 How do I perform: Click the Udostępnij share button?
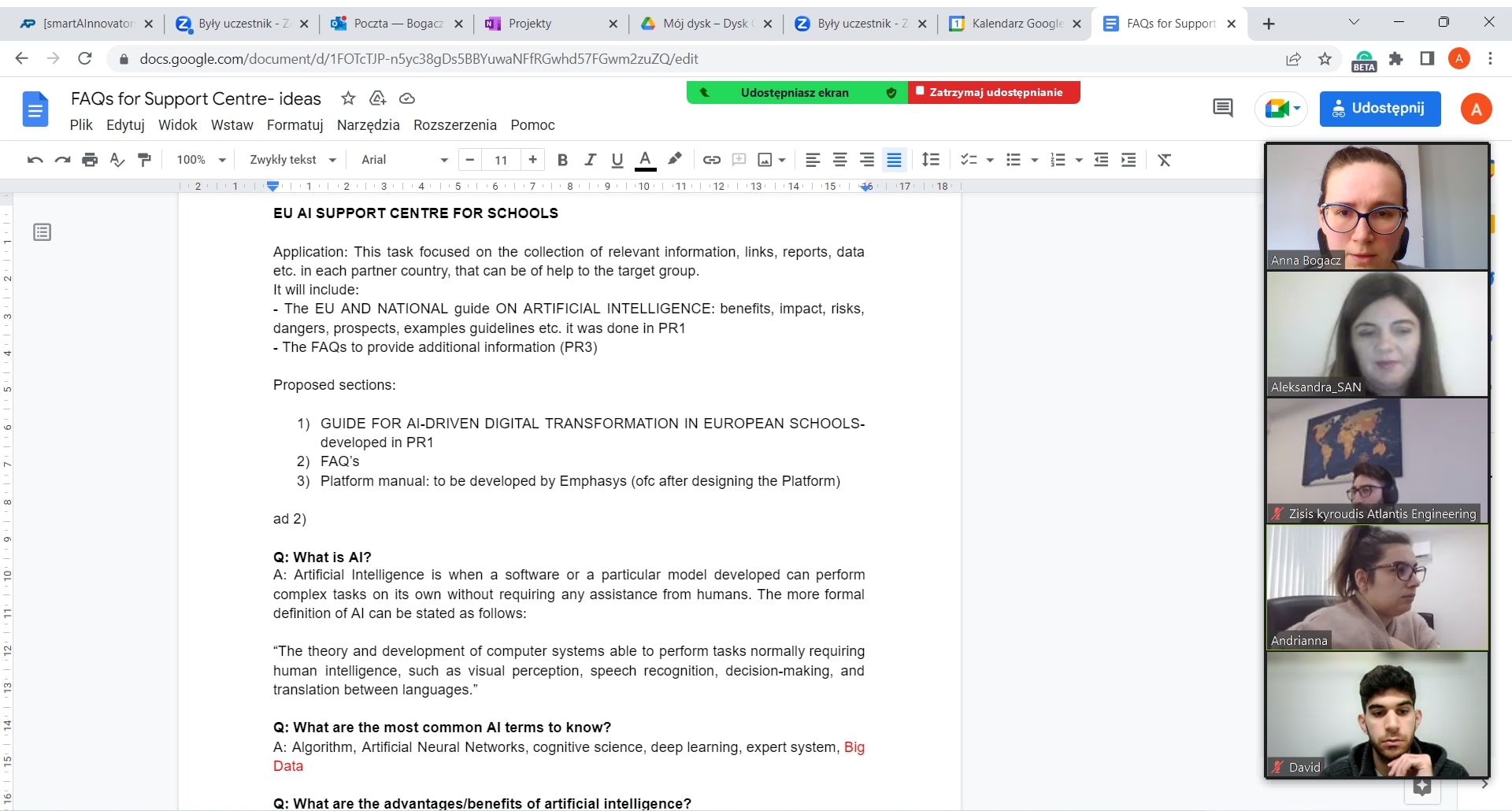1380,109
